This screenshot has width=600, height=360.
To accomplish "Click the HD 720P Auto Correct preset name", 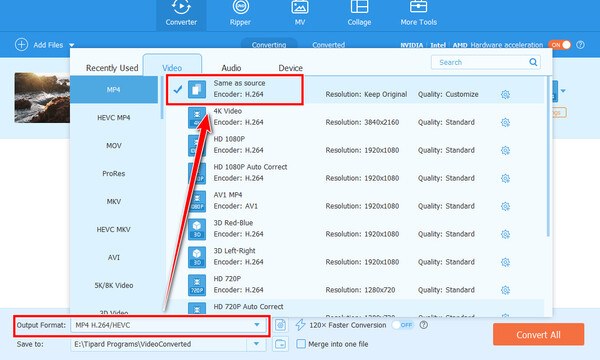I will pos(248,306).
